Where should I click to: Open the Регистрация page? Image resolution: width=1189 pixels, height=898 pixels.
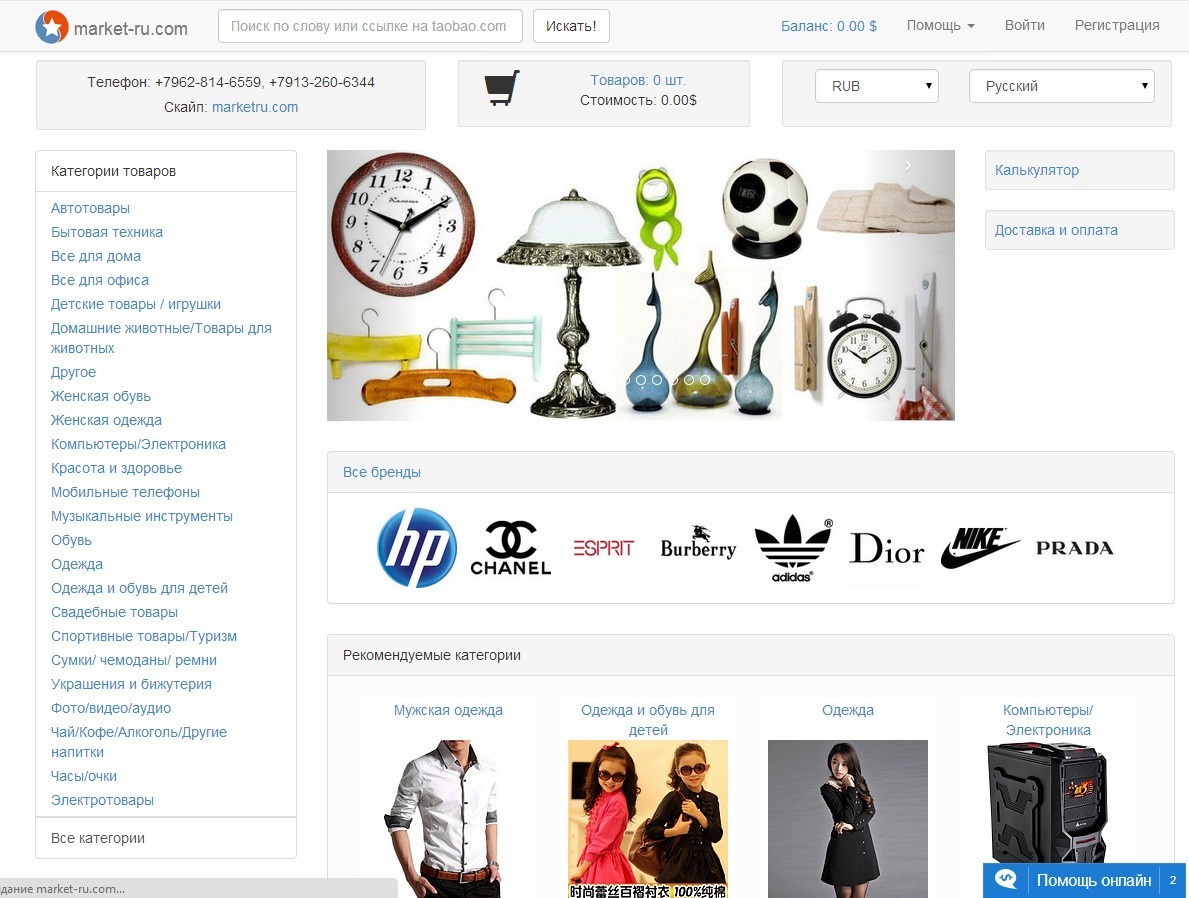point(1117,25)
